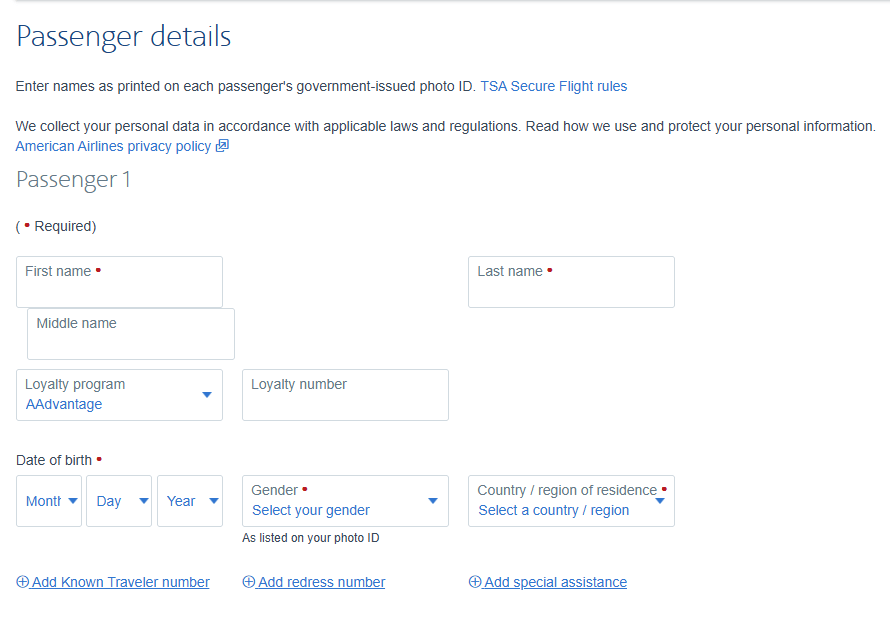Click into the Loyalty number field
This screenshot has width=890, height=632.
(x=345, y=403)
